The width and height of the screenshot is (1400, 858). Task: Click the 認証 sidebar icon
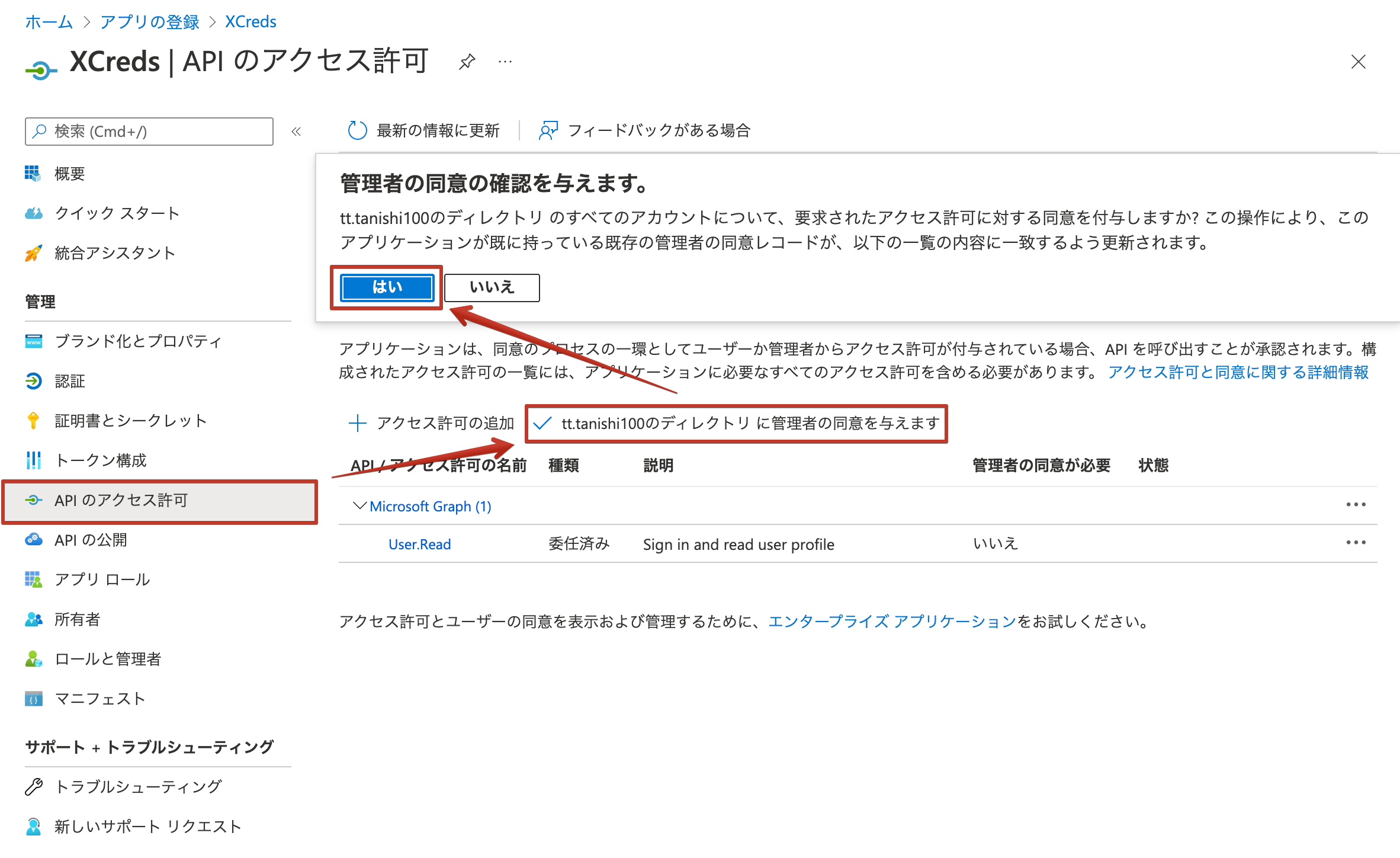pyautogui.click(x=34, y=381)
